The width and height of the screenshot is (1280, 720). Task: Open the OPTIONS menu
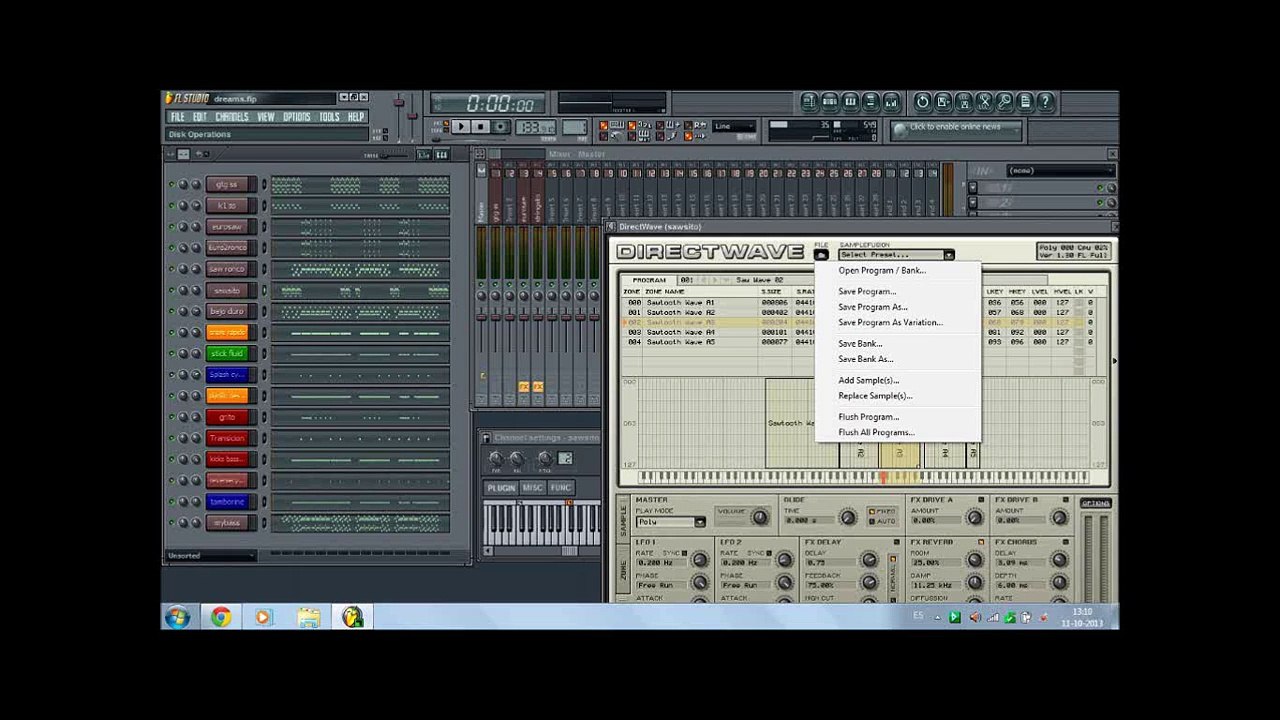pos(297,117)
